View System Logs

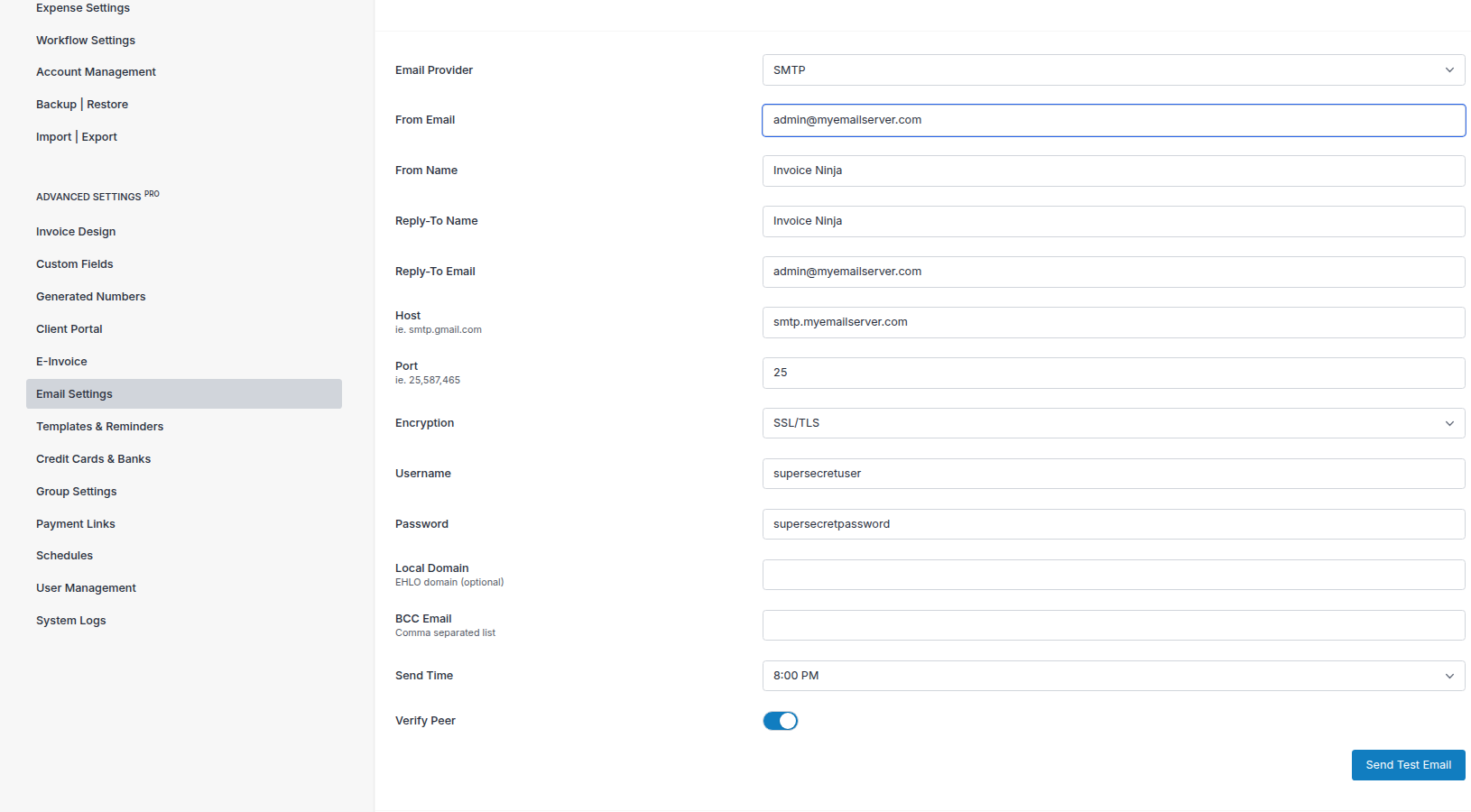point(70,620)
